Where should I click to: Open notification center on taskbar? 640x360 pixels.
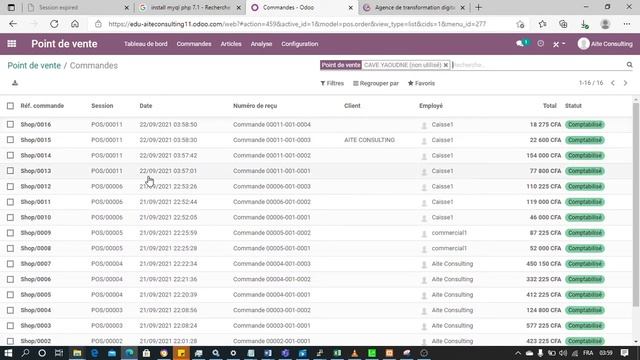click(x=624, y=353)
